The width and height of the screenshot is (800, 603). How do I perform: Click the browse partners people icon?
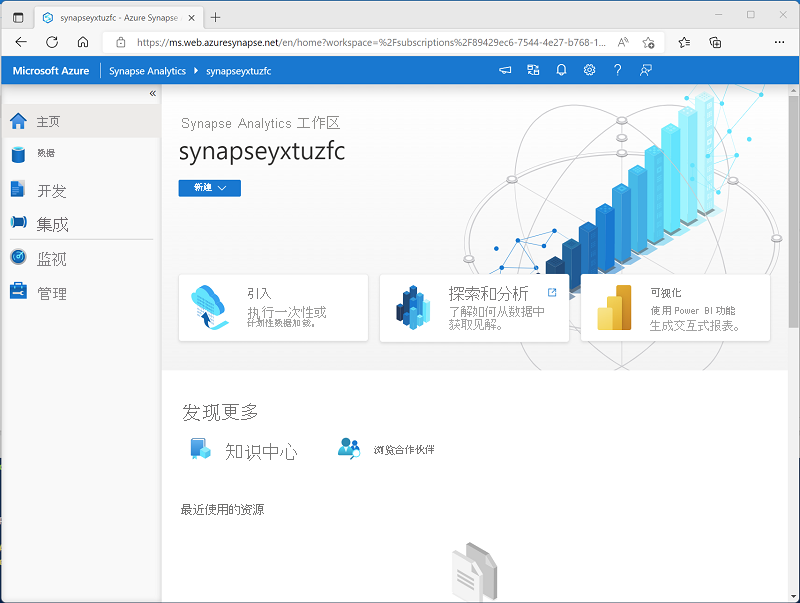tap(349, 449)
